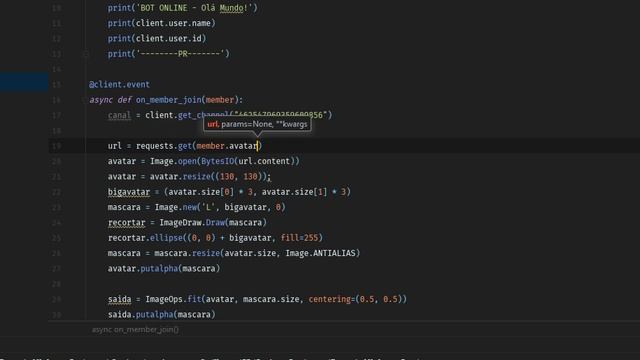
Task: Click the async def keywords on line 16
Action: pyautogui.click(x=110, y=100)
